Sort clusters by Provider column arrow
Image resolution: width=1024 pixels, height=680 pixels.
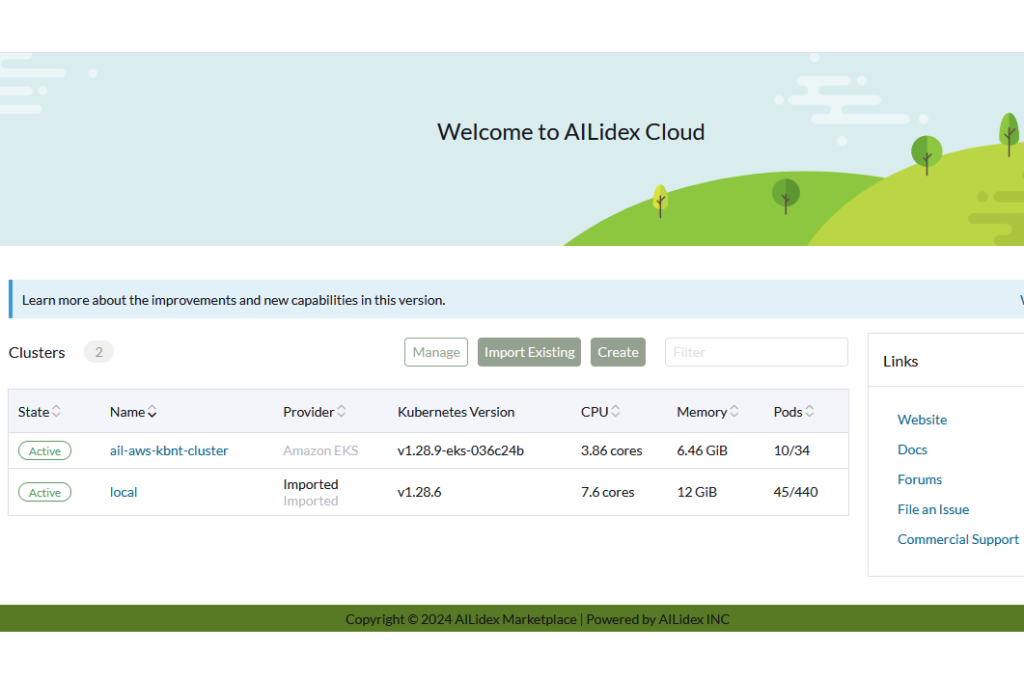(341, 412)
